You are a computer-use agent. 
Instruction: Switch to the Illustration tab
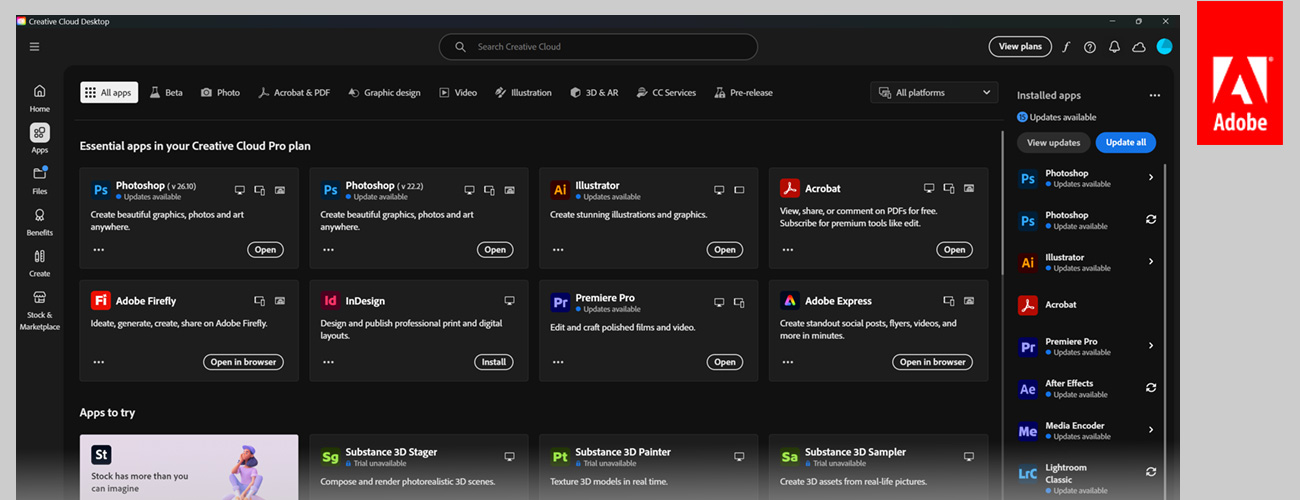click(x=523, y=92)
